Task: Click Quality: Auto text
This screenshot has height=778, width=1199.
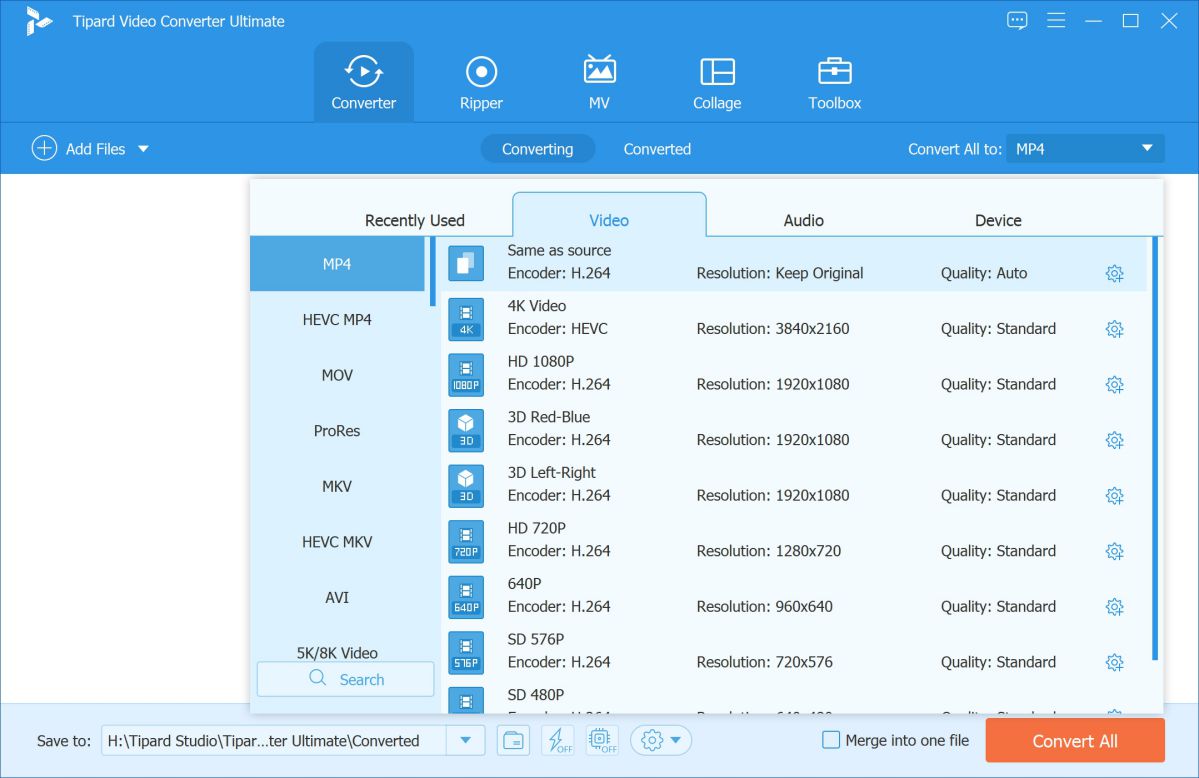Action: (x=983, y=273)
